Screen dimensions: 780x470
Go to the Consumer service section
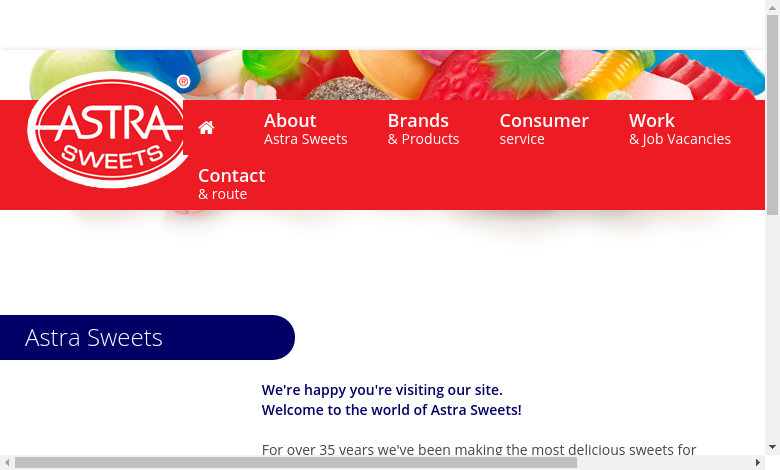coord(544,128)
